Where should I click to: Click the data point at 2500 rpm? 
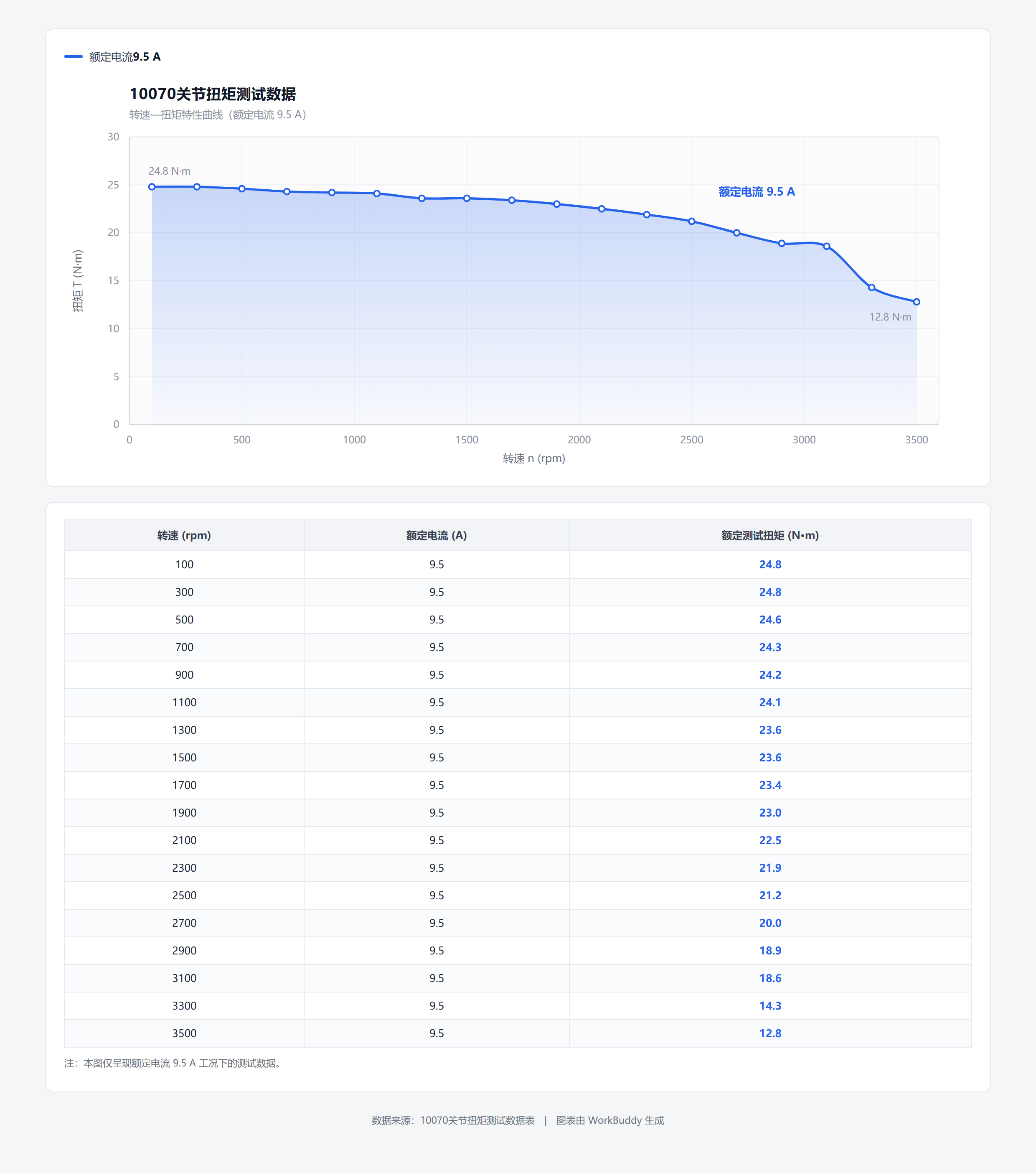(692, 221)
